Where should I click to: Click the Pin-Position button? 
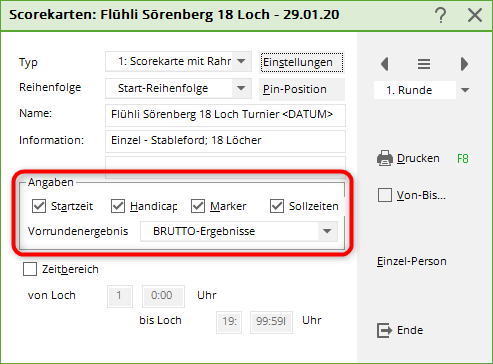tap(302, 89)
